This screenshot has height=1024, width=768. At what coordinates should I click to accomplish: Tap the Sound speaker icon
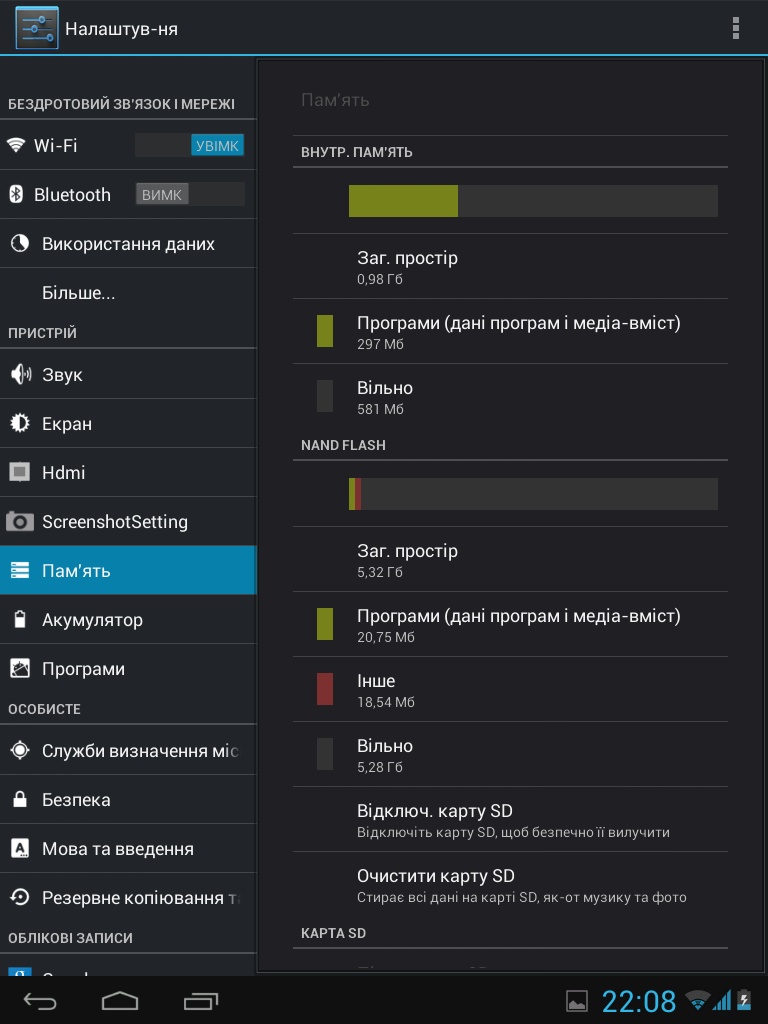click(x=20, y=375)
